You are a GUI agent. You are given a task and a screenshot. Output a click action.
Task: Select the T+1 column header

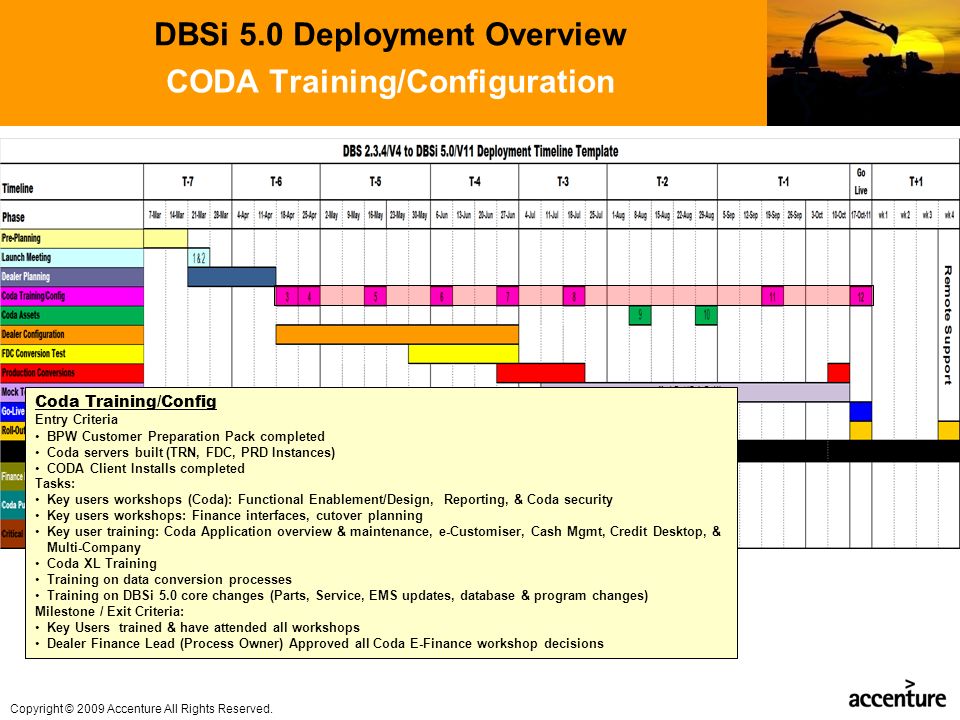click(x=916, y=182)
